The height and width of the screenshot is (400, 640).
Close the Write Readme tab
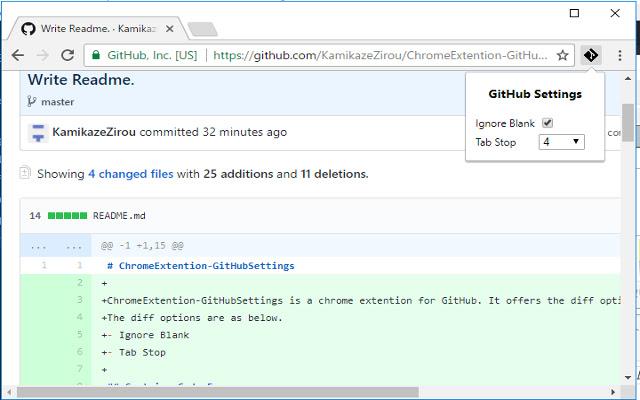170,29
